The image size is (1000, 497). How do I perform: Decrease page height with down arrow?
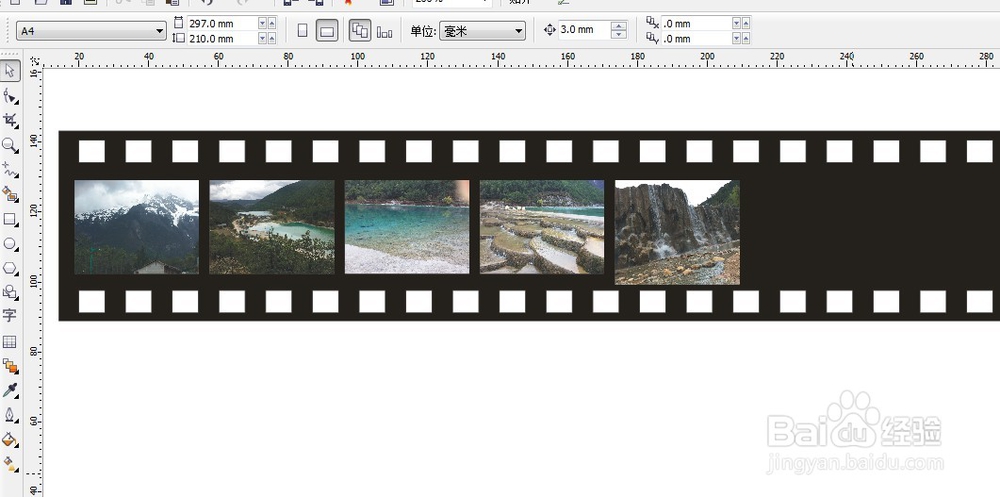pos(263,38)
